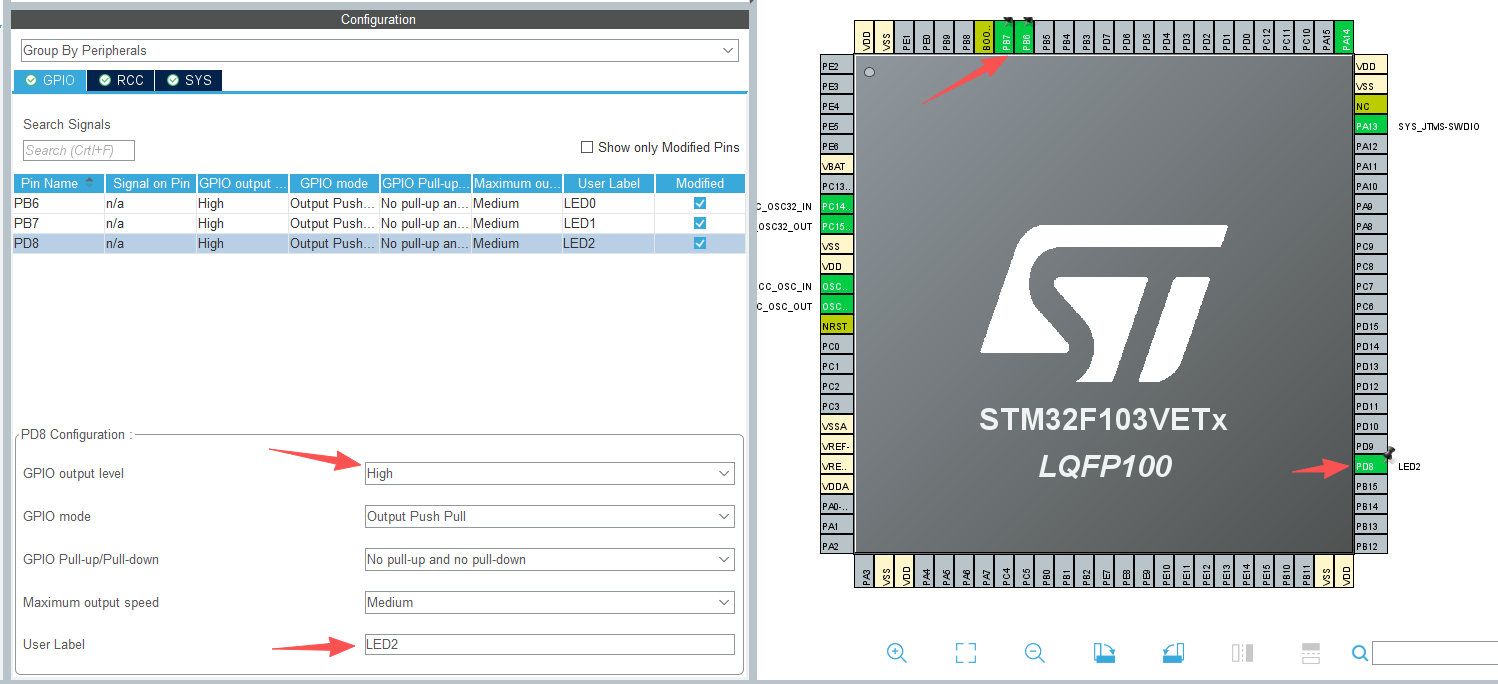Open the Group By Peripherals dropdown
The height and width of the screenshot is (684, 1498).
click(x=380, y=50)
